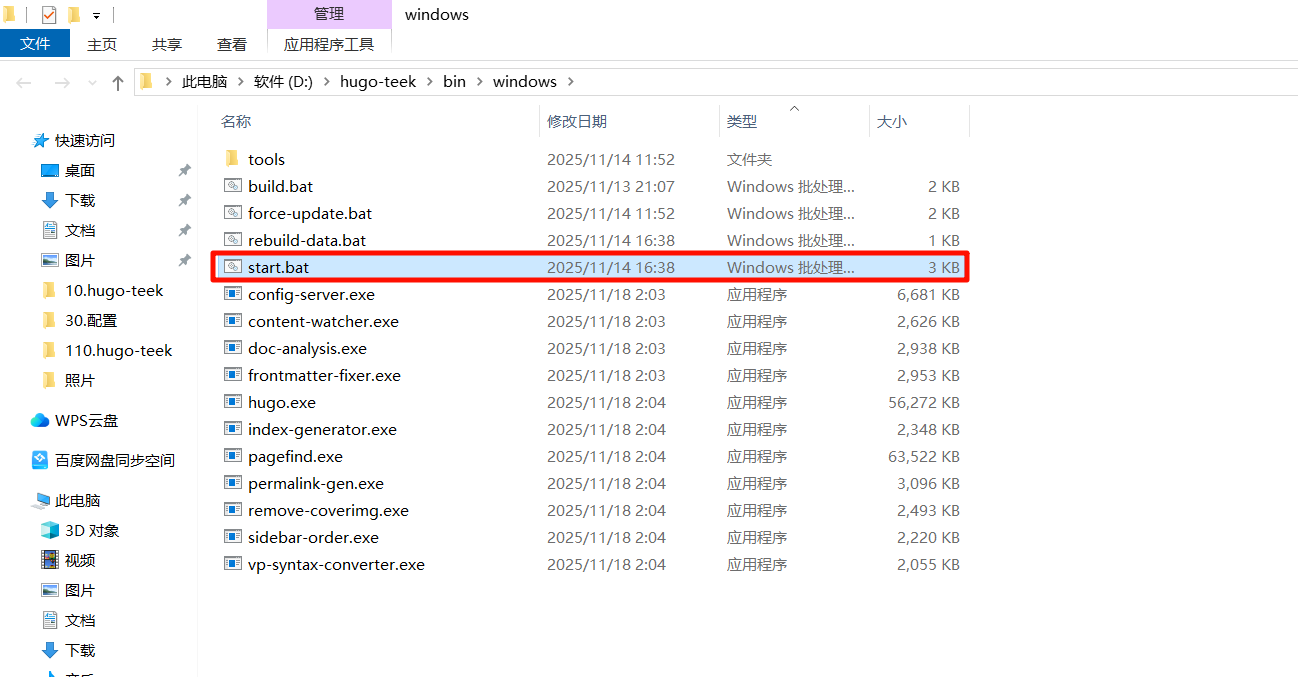Sort files by 修改日期 column header
The image size is (1298, 677).
[x=577, y=121]
